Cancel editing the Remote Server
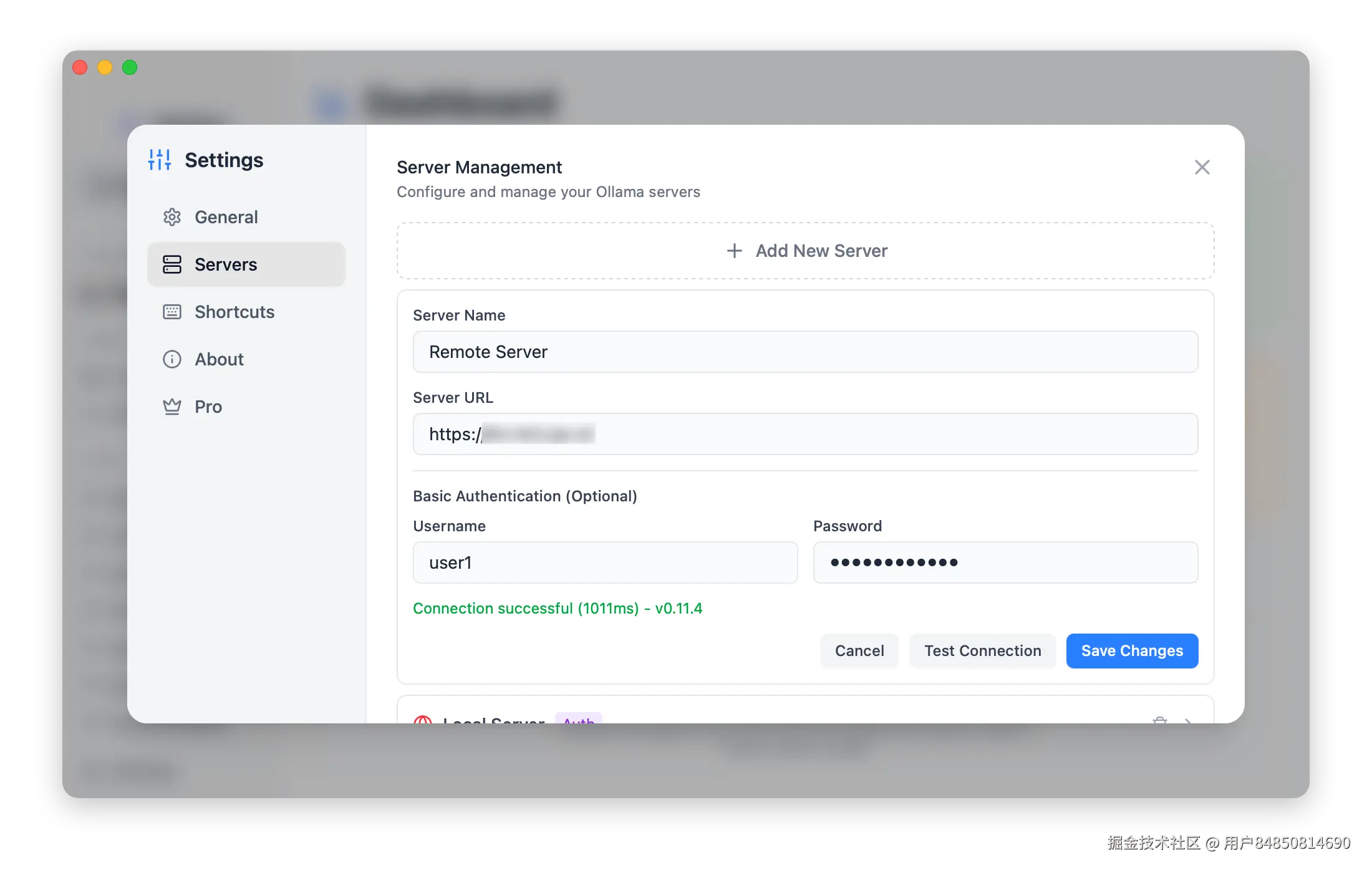This screenshot has width=1372, height=873. click(x=859, y=651)
